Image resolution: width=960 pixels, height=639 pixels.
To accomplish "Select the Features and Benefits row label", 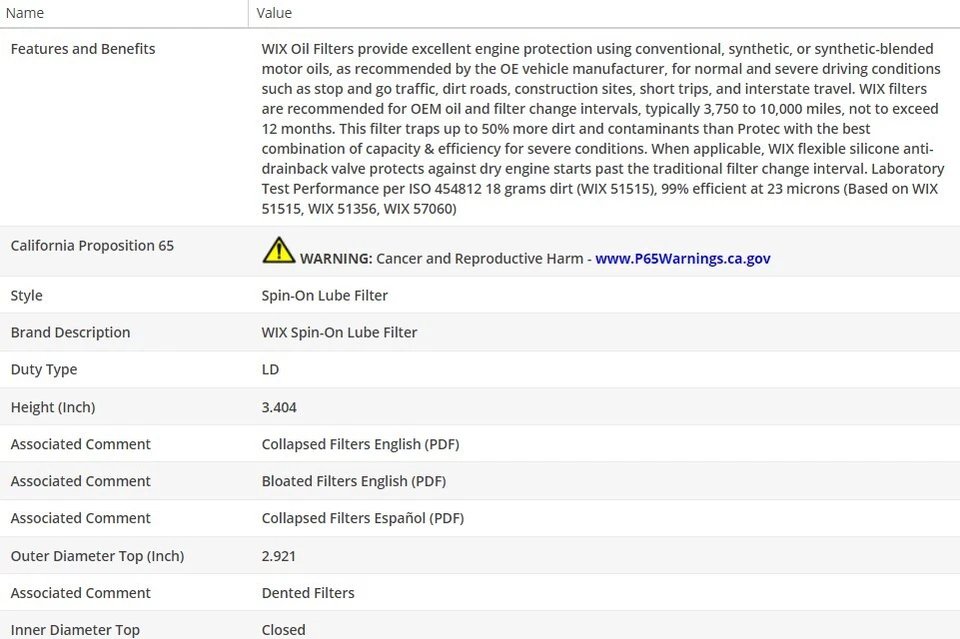I will pyautogui.click(x=83, y=49).
